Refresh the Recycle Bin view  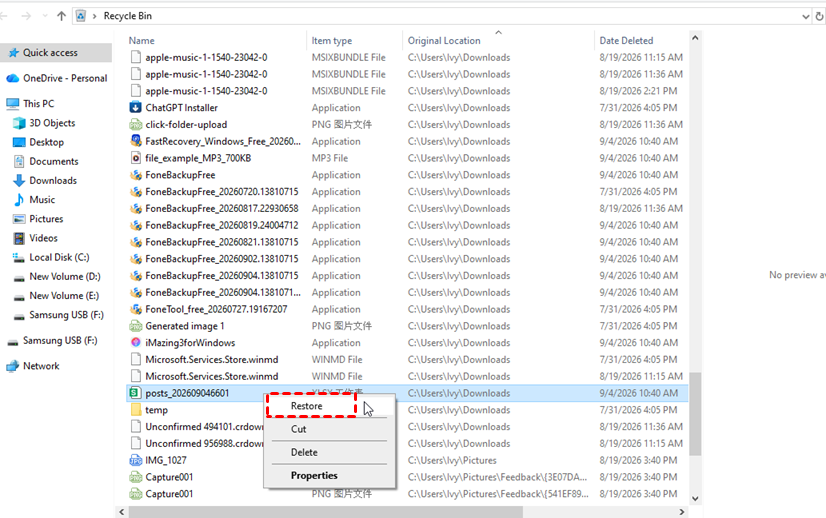click(x=819, y=16)
